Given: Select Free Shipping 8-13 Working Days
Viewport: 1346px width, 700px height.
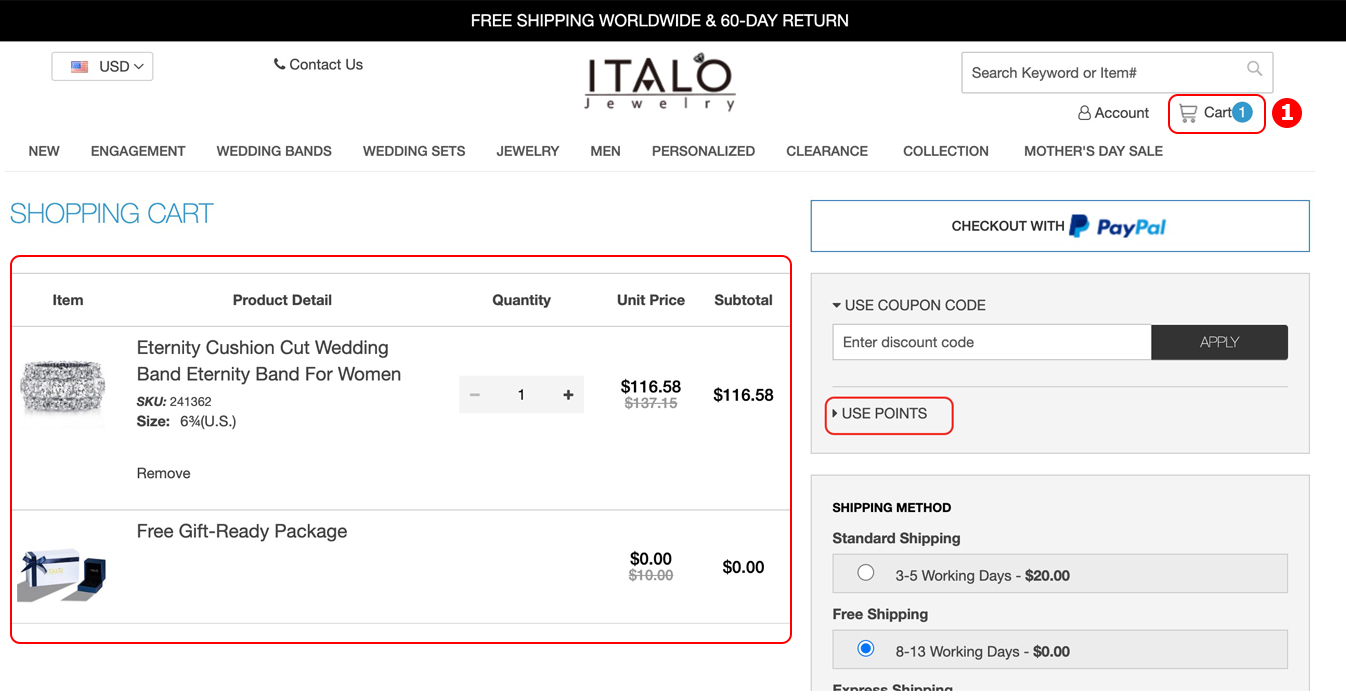Looking at the screenshot, I should pyautogui.click(x=866, y=649).
